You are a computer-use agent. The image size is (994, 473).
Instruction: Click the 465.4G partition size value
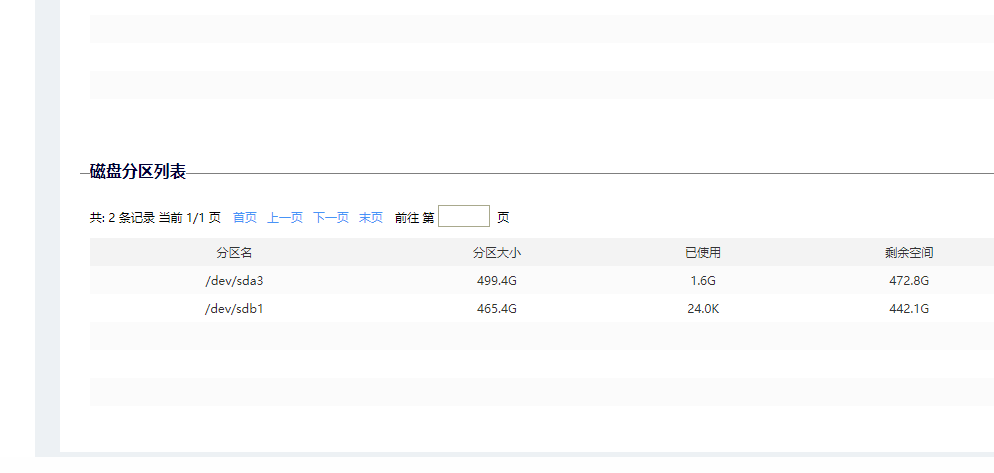(497, 308)
